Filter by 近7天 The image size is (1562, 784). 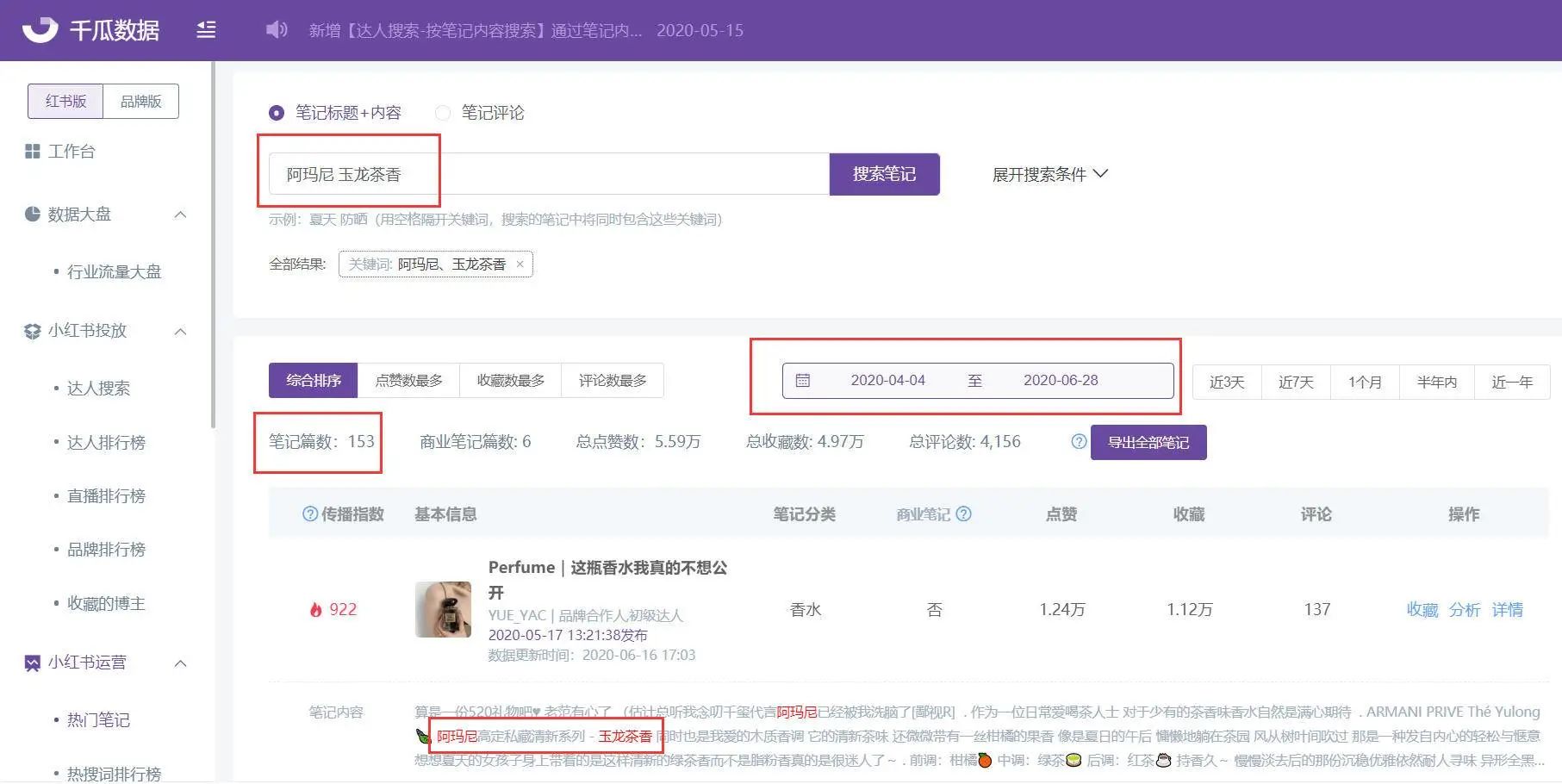[1296, 382]
